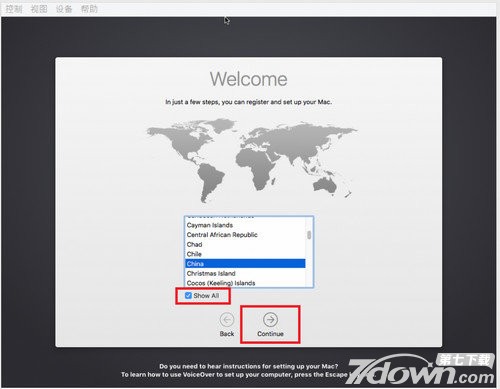Open the 视图 menu
This screenshot has width=500, height=389.
tap(39, 9)
